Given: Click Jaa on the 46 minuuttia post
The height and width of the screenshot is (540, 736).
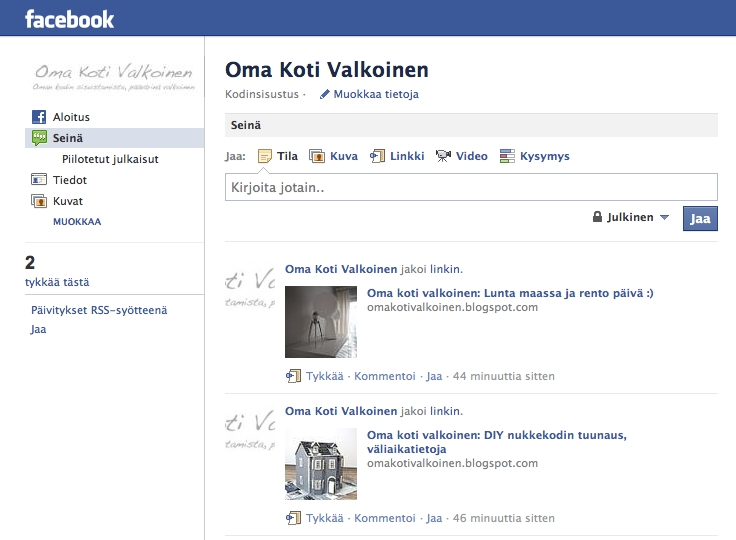Looking at the screenshot, I should [434, 518].
